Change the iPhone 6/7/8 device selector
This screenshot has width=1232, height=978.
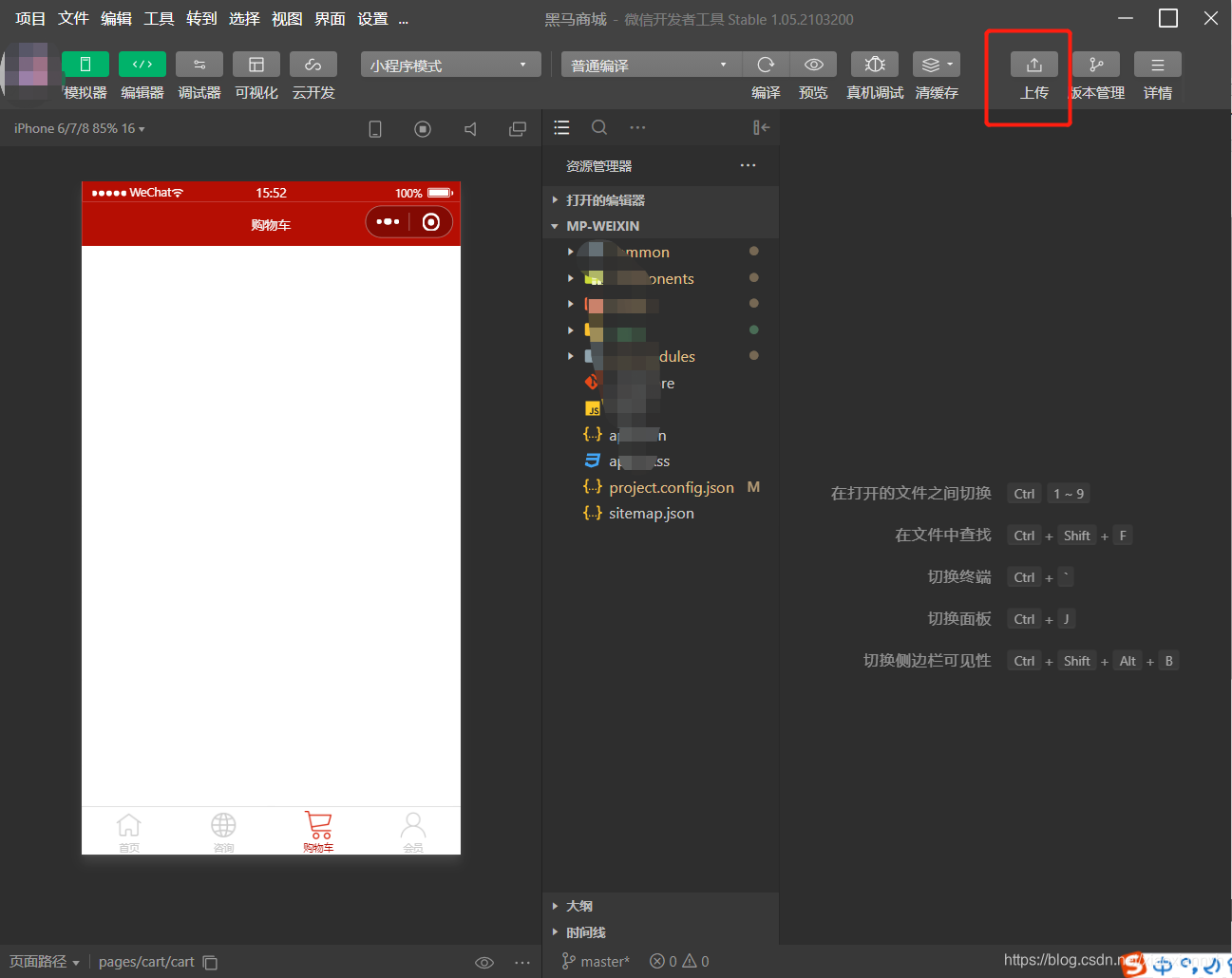click(80, 128)
